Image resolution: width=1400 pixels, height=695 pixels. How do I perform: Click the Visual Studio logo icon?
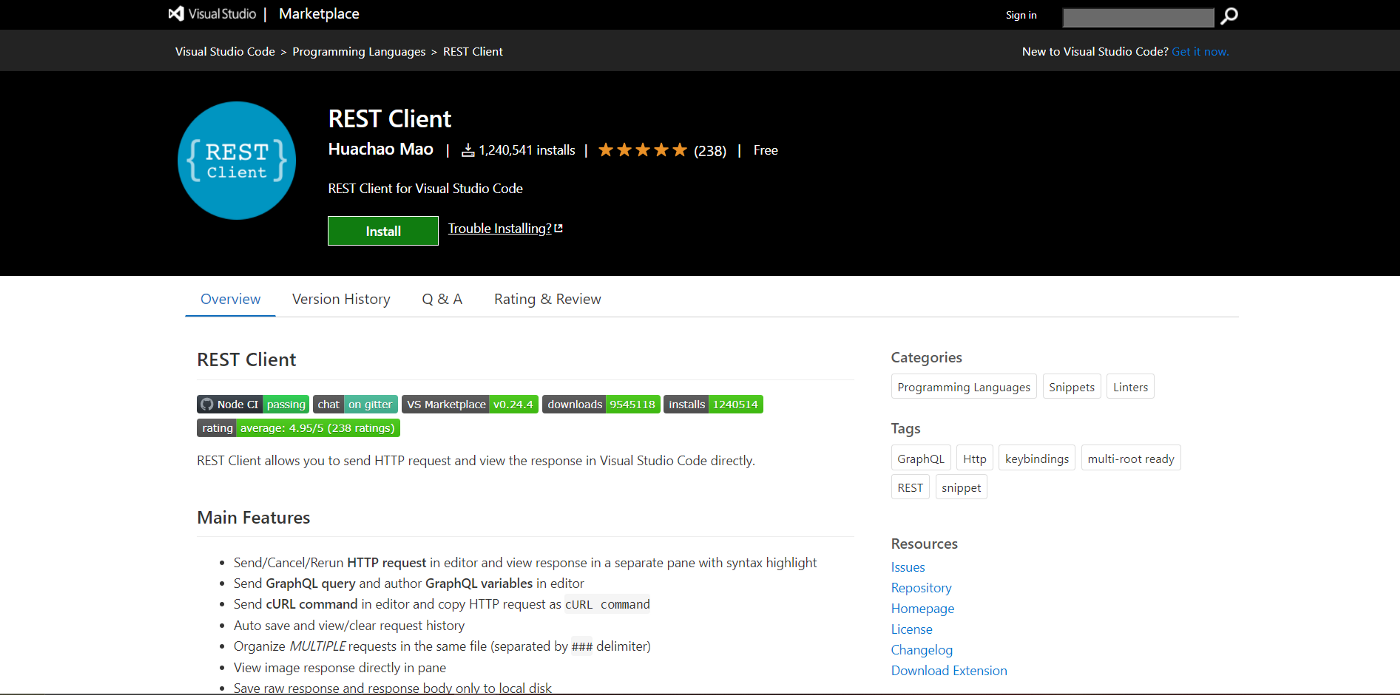pyautogui.click(x=176, y=14)
